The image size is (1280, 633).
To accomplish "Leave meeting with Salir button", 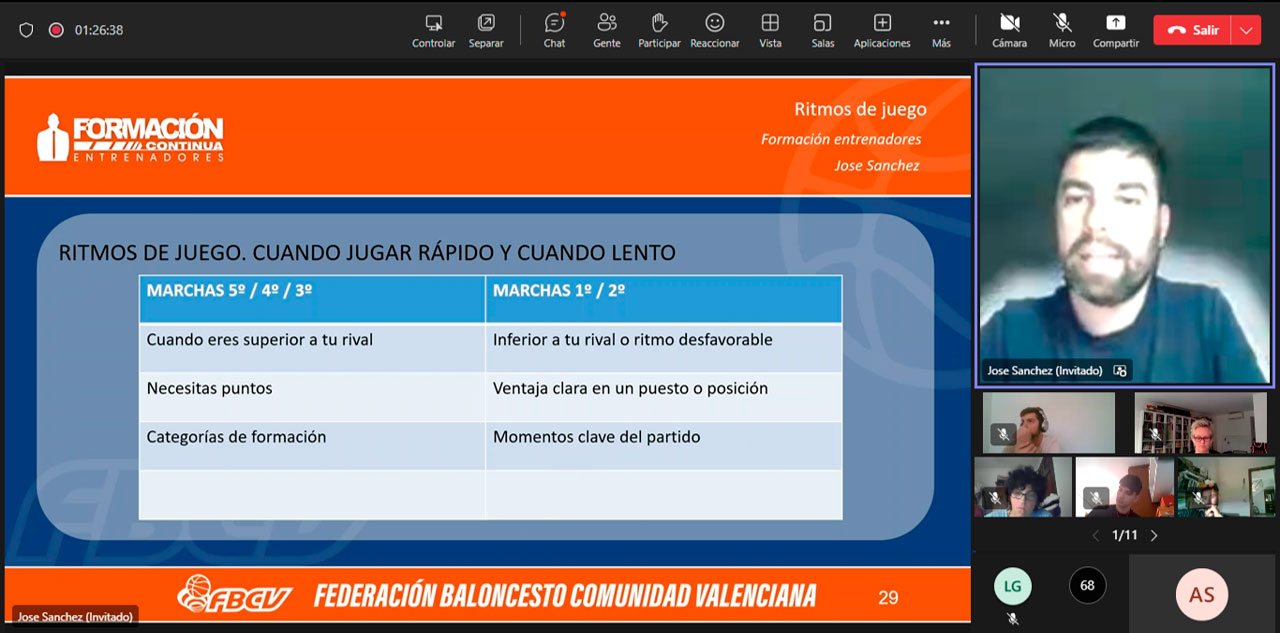I will 1192,30.
